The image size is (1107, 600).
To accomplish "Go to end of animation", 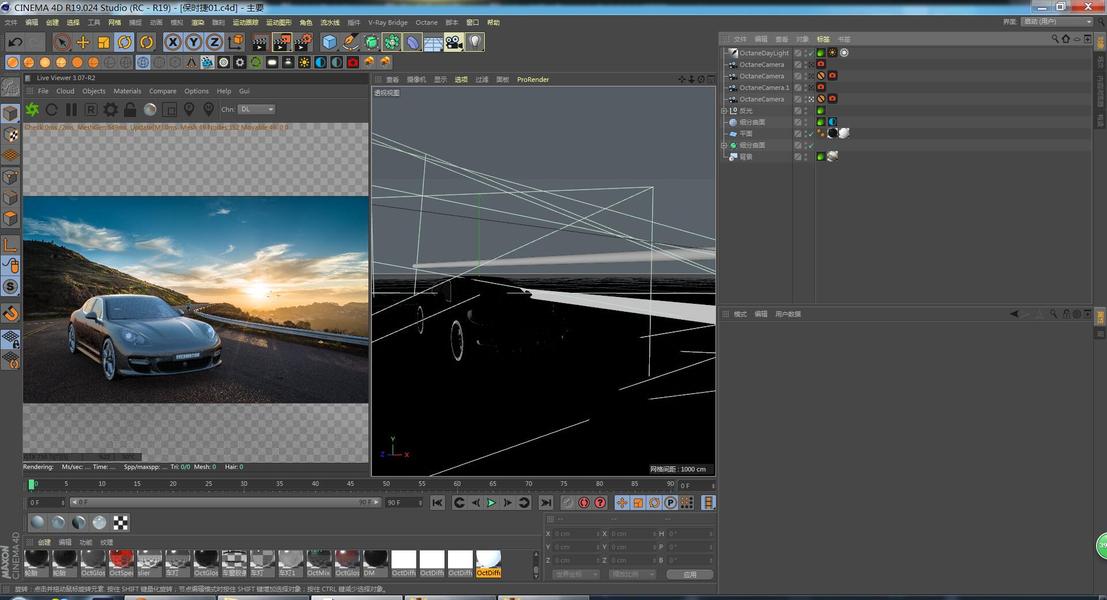I will 546,503.
